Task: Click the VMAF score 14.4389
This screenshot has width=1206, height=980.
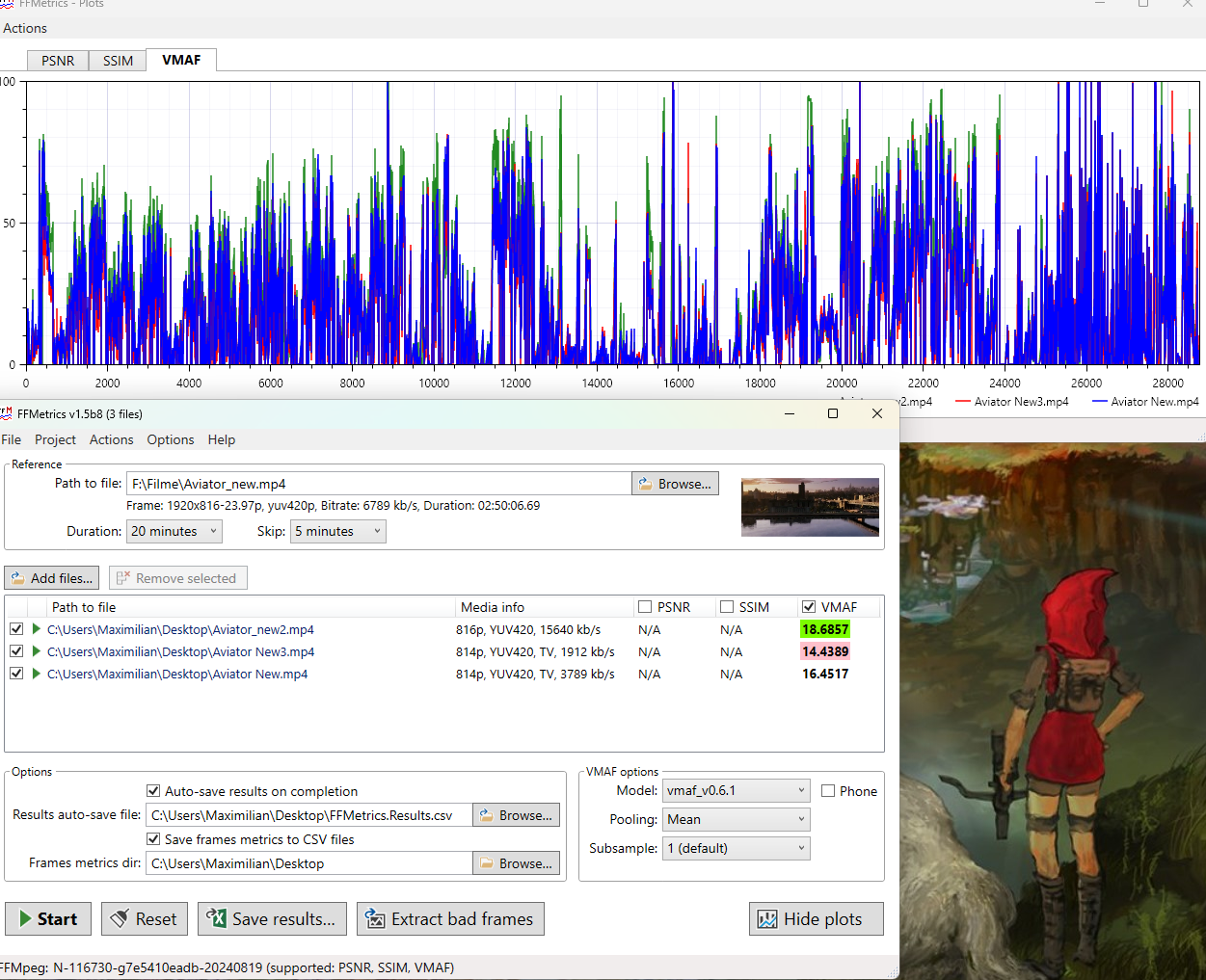Action: point(825,651)
